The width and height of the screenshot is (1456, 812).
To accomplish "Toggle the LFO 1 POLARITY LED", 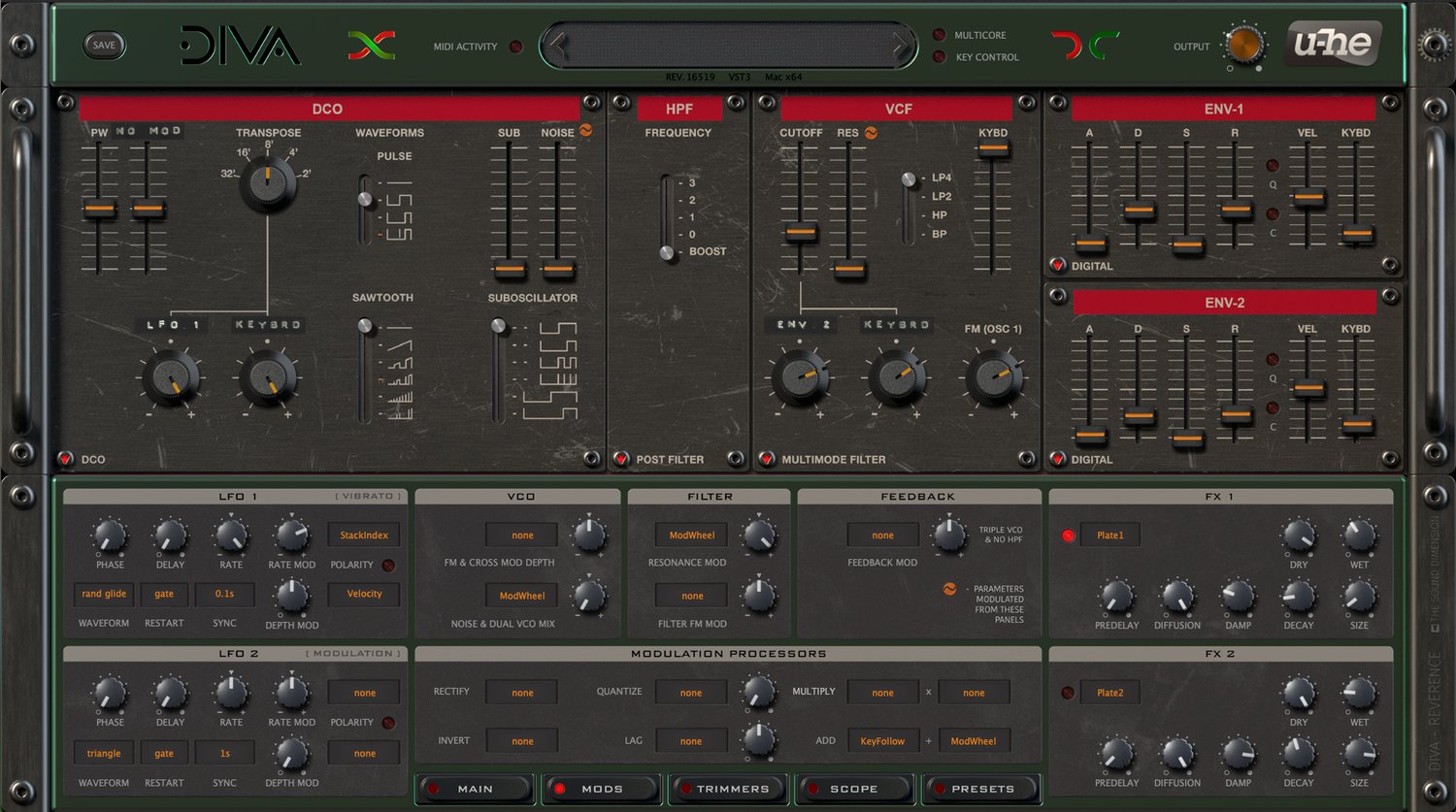I will click(x=388, y=565).
